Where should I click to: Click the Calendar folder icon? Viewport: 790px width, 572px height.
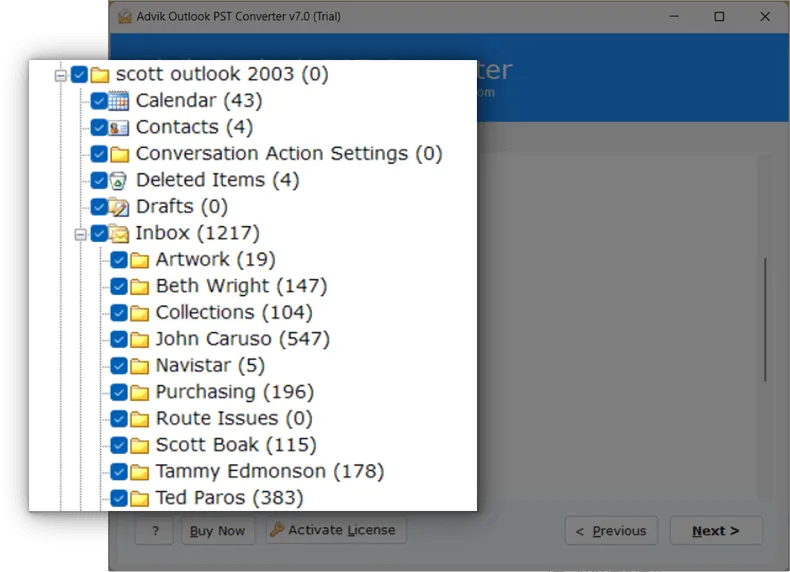coord(119,101)
